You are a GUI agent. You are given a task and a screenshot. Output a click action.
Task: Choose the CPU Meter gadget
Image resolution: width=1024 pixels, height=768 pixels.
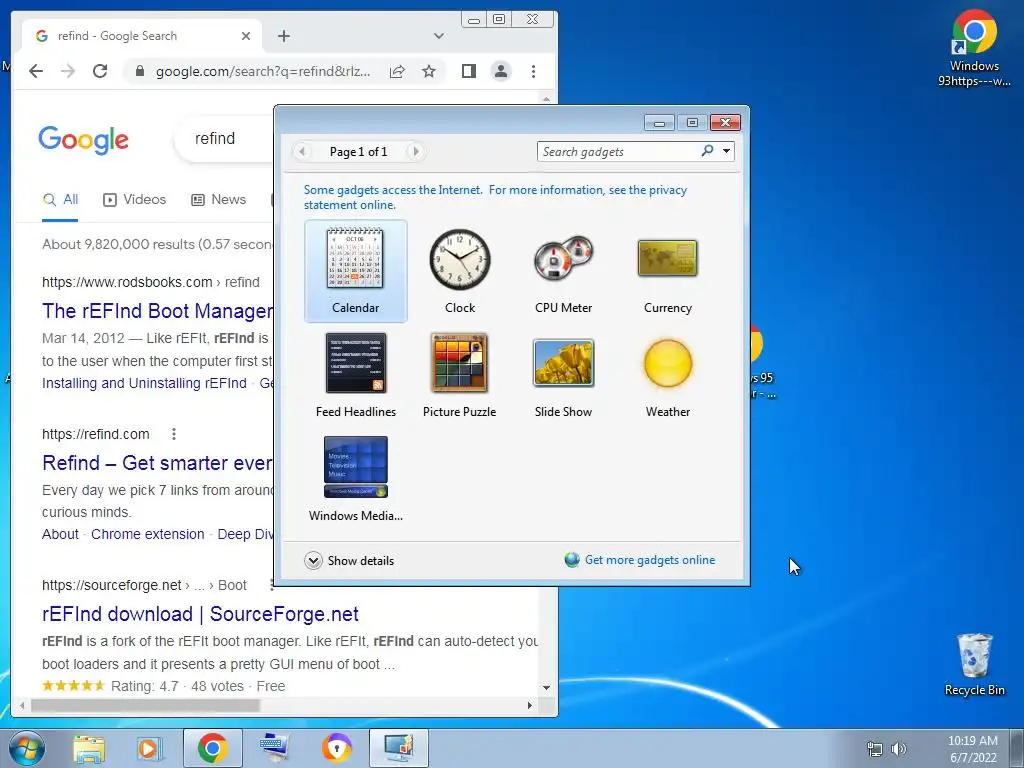click(x=563, y=270)
